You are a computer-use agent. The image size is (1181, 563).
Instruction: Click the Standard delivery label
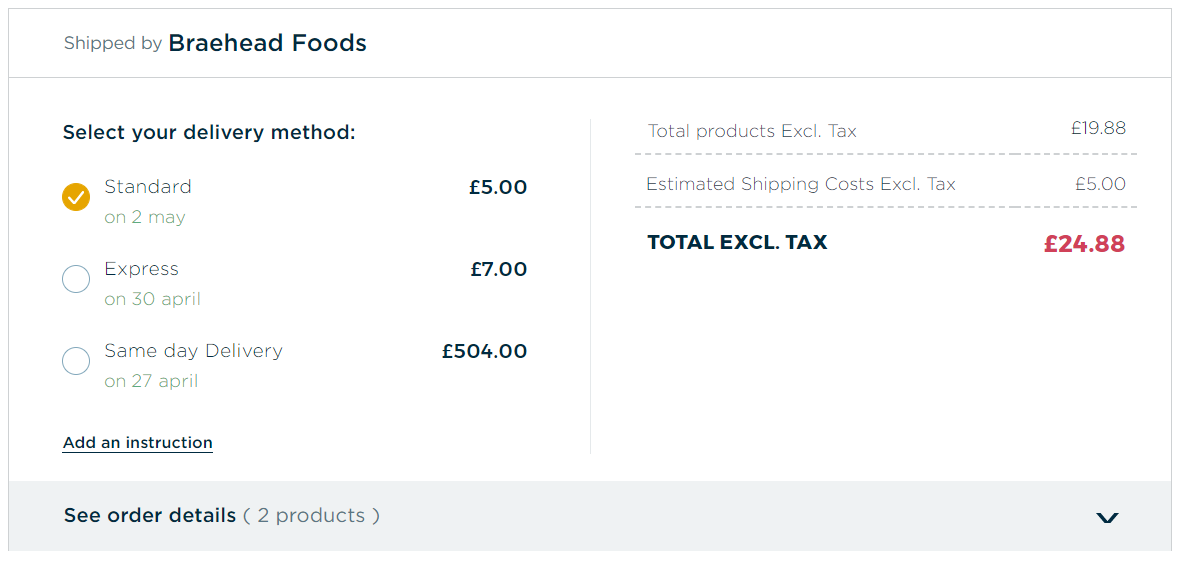[x=148, y=186]
